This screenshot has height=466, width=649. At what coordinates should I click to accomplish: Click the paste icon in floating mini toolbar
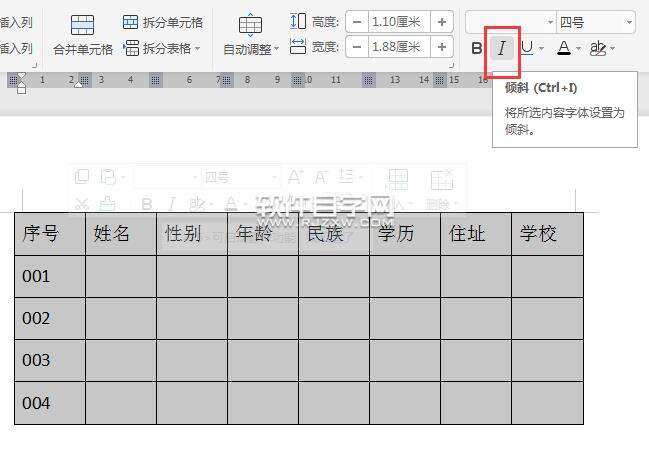108,177
